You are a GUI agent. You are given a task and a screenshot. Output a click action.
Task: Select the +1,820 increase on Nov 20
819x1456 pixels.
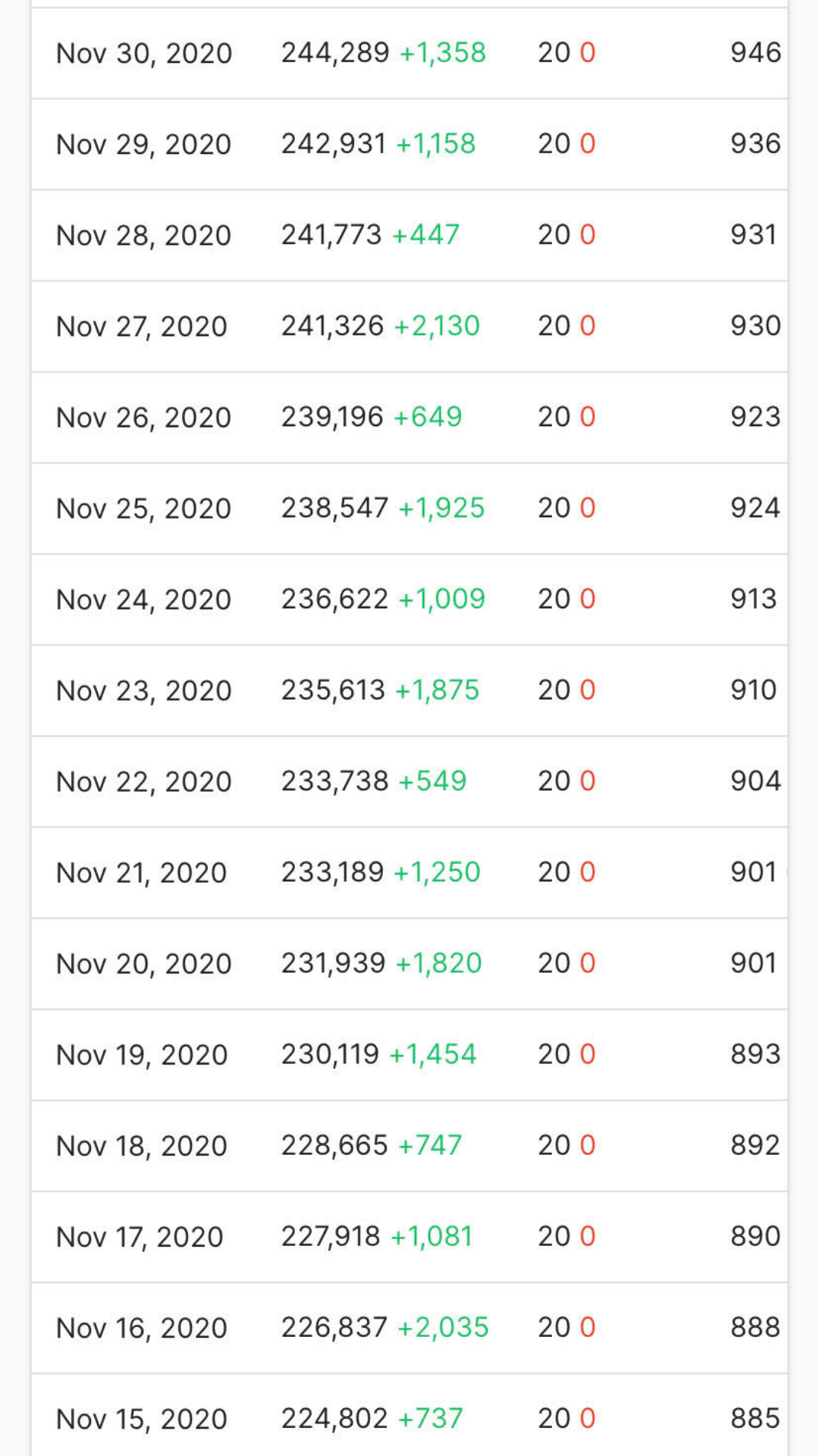pos(438,962)
